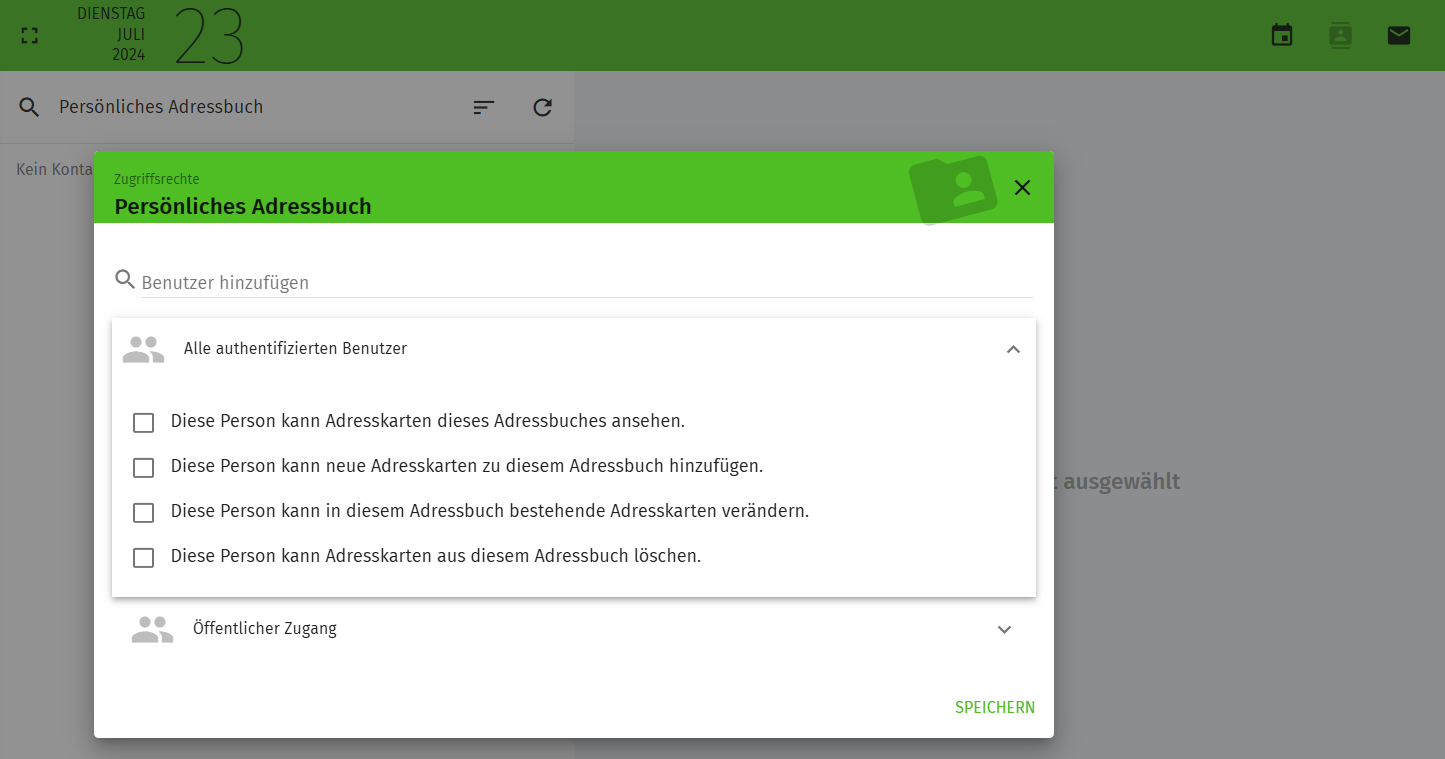Enable permission to delete Adresskarten (löschen)
The height and width of the screenshot is (759, 1445).
click(144, 557)
